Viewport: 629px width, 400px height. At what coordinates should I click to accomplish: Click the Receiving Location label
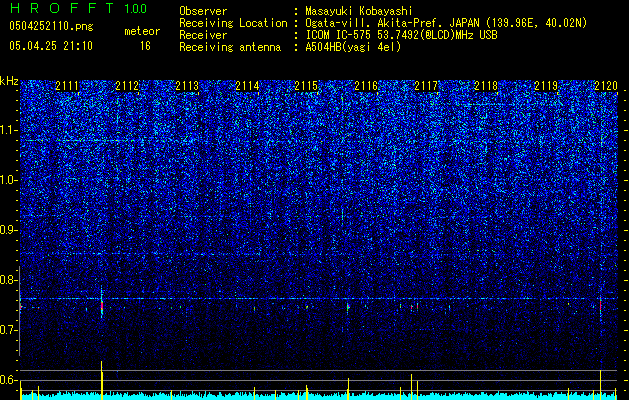coord(233,23)
